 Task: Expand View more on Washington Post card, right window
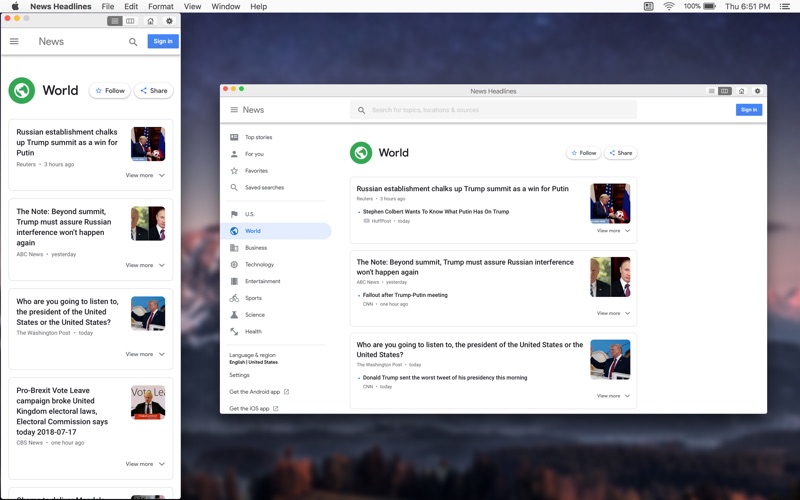click(613, 396)
